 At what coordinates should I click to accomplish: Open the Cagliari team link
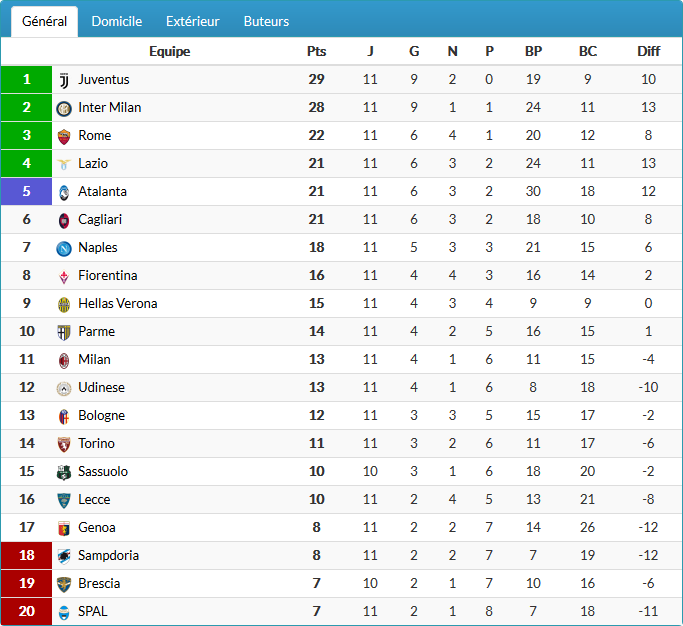coord(100,220)
